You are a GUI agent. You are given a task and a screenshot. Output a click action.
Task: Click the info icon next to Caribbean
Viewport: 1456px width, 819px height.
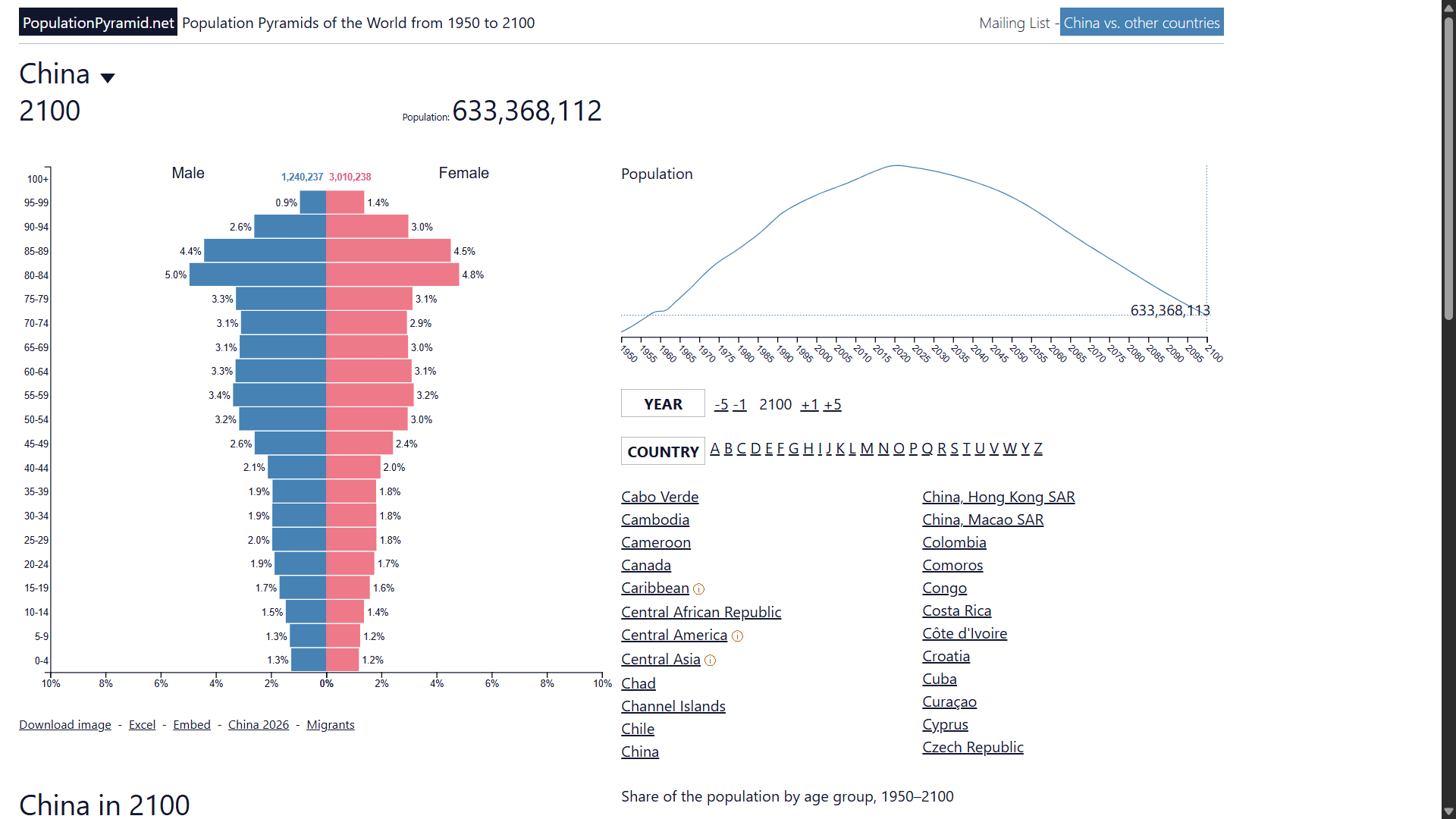tap(699, 589)
